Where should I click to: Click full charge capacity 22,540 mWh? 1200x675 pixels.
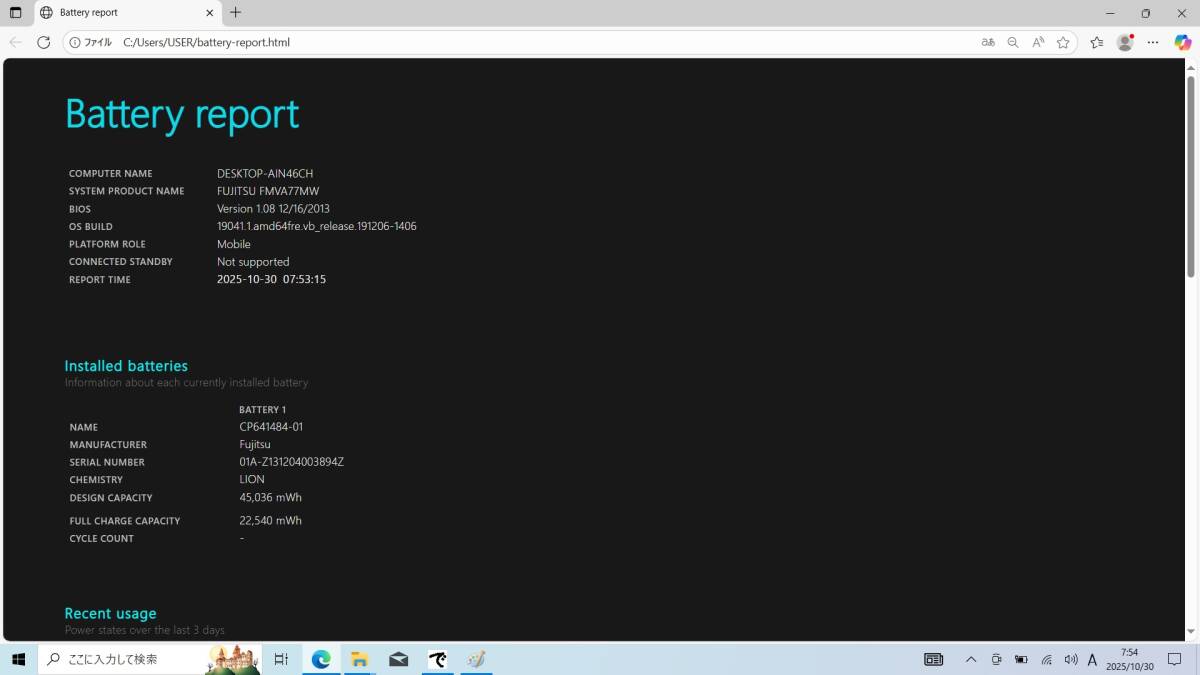pos(270,520)
